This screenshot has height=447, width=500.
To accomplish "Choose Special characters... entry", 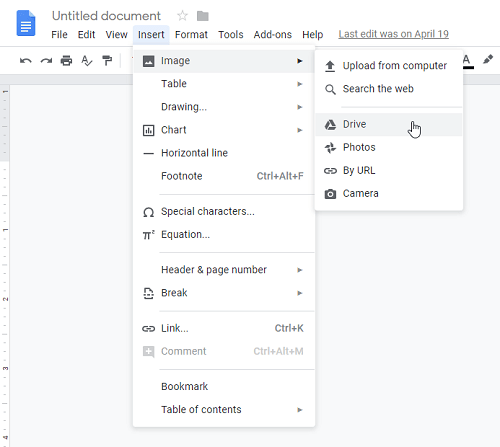I will coord(224,212).
